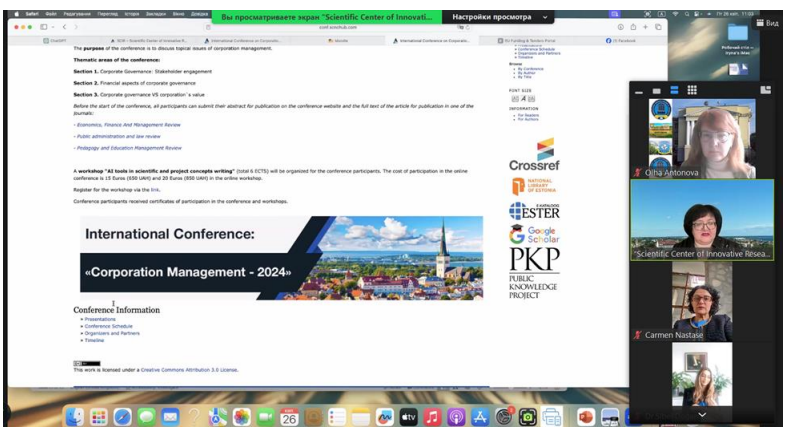Open Launchpad in the Dock
The height and width of the screenshot is (428, 787).
pos(98,416)
